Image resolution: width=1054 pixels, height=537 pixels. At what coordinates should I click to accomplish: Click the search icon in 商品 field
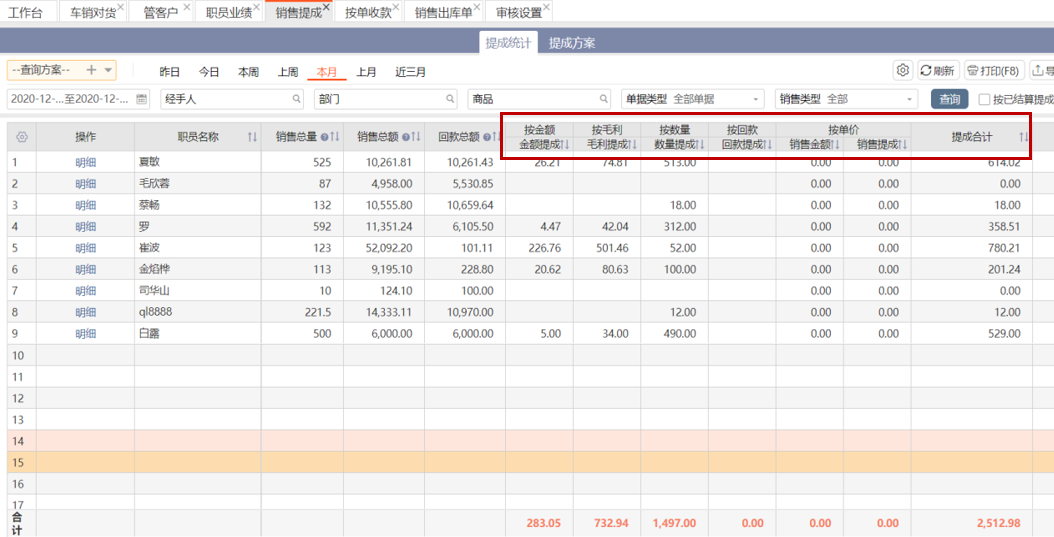603,99
